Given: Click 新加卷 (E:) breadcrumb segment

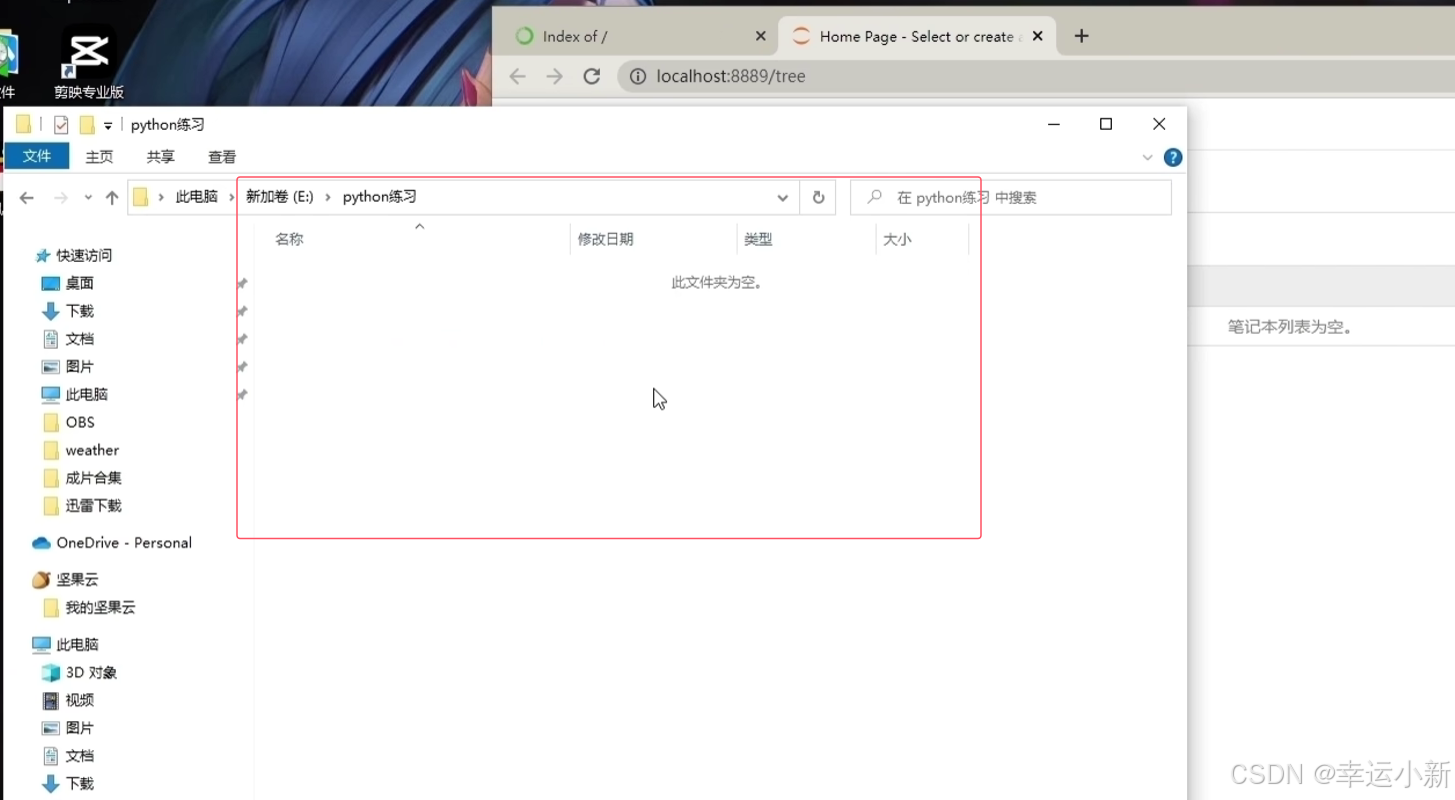Looking at the screenshot, I should pos(280,197).
